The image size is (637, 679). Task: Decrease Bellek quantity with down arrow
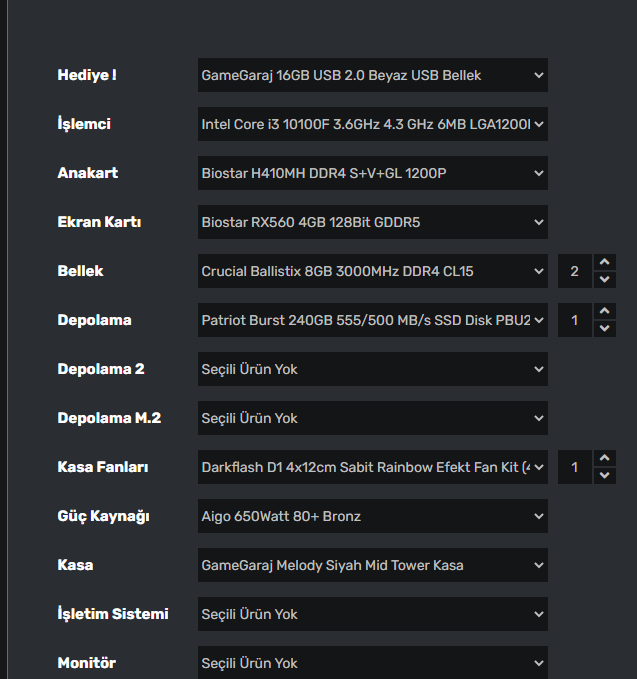pos(604,279)
